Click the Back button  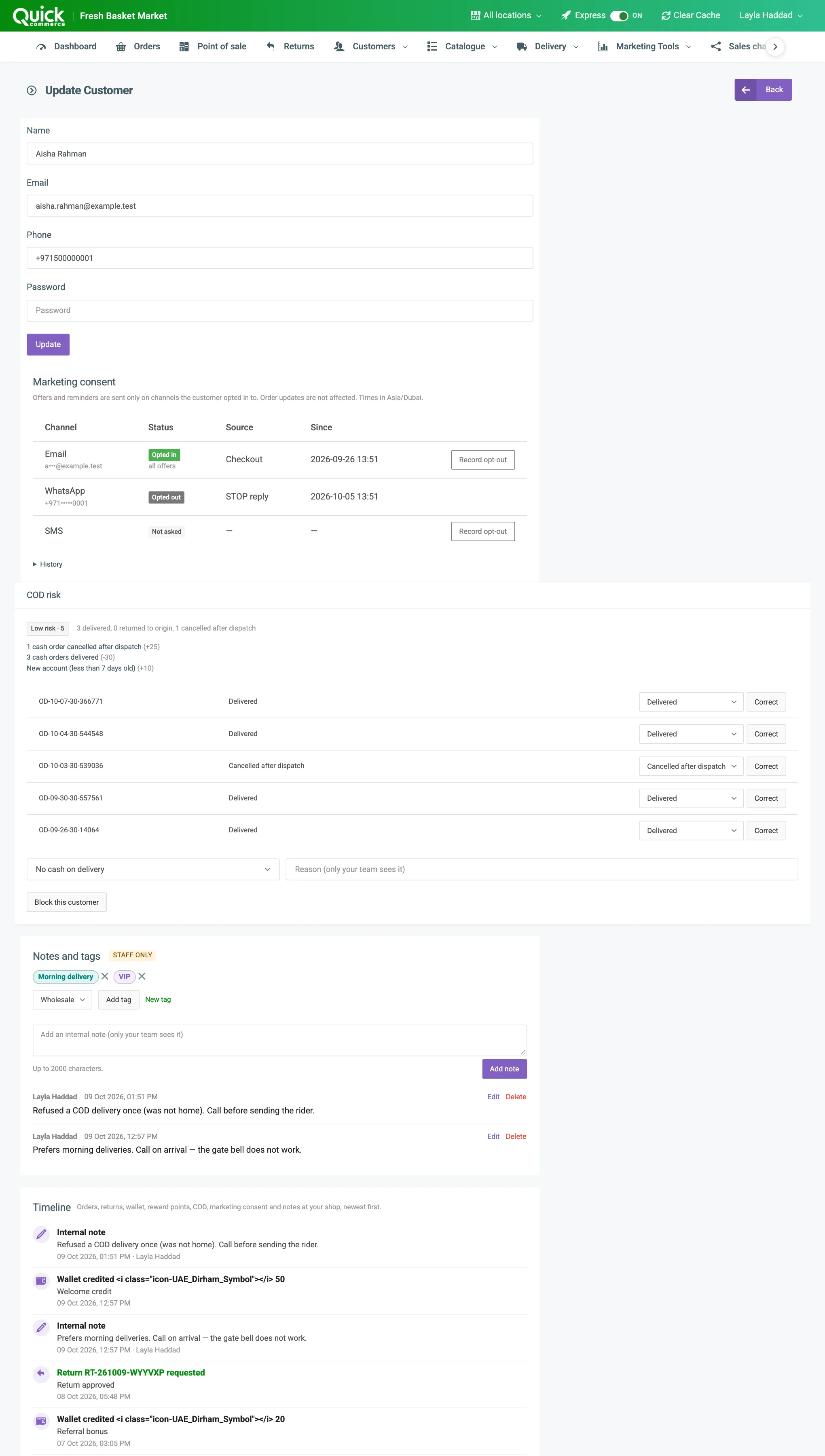point(763,89)
